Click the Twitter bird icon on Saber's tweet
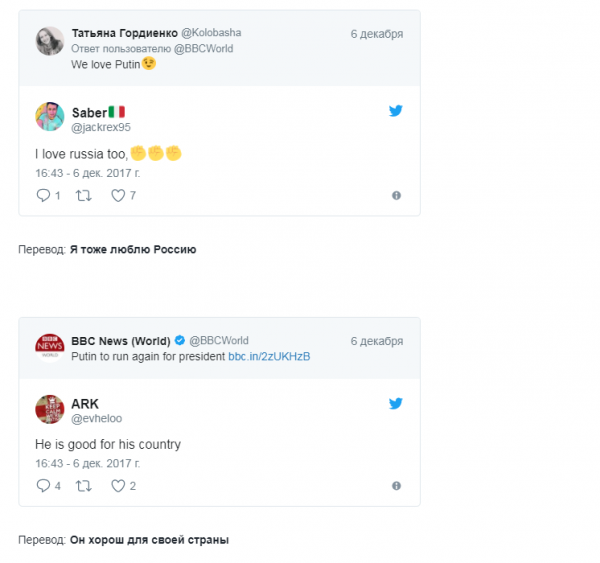The height and width of the screenshot is (563, 600). click(396, 111)
